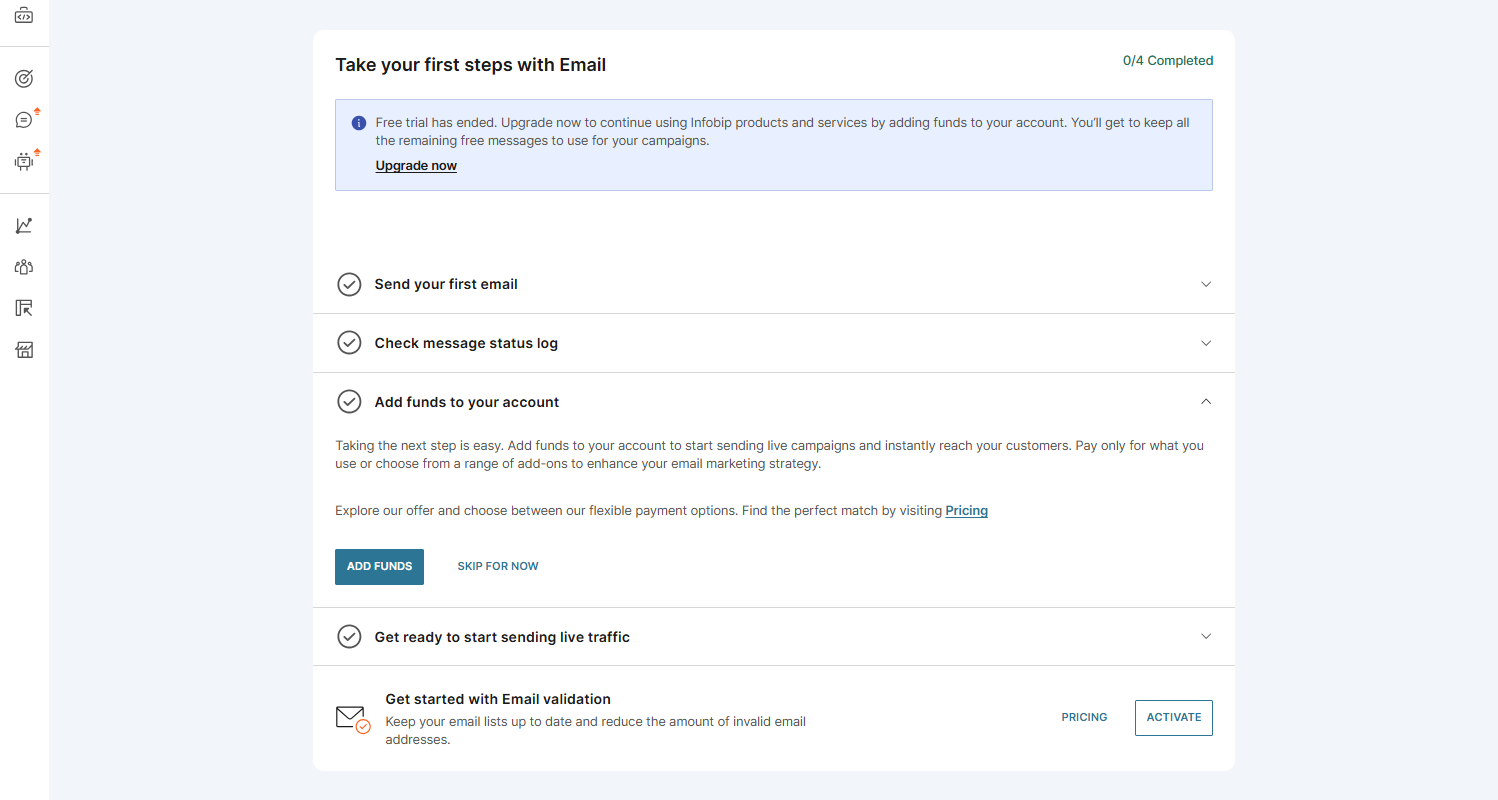Screen dimensions: 1498x800
Task: Click the info icon in the trial banner
Action: (x=358, y=122)
